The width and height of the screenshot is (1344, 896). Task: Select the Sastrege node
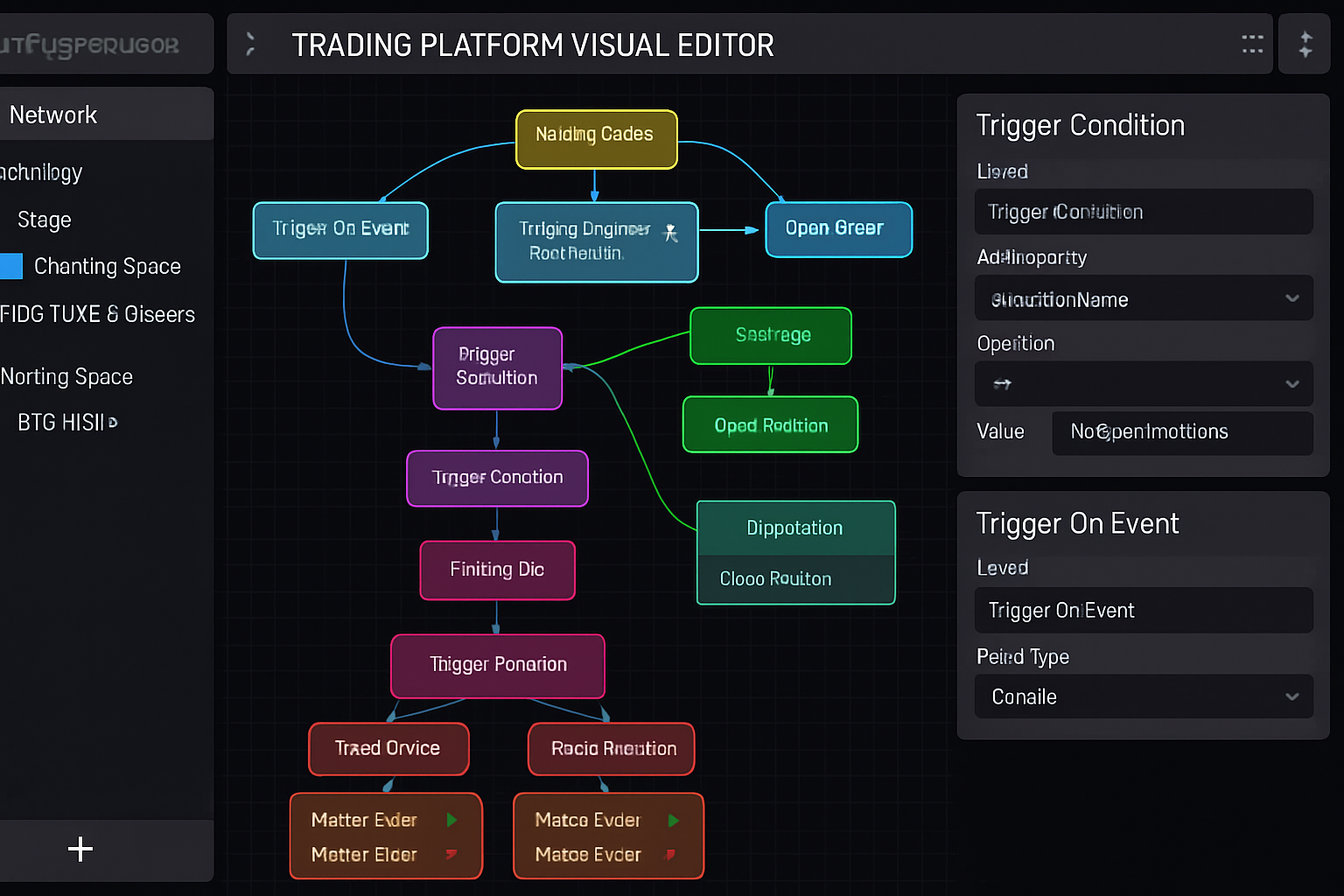770,335
